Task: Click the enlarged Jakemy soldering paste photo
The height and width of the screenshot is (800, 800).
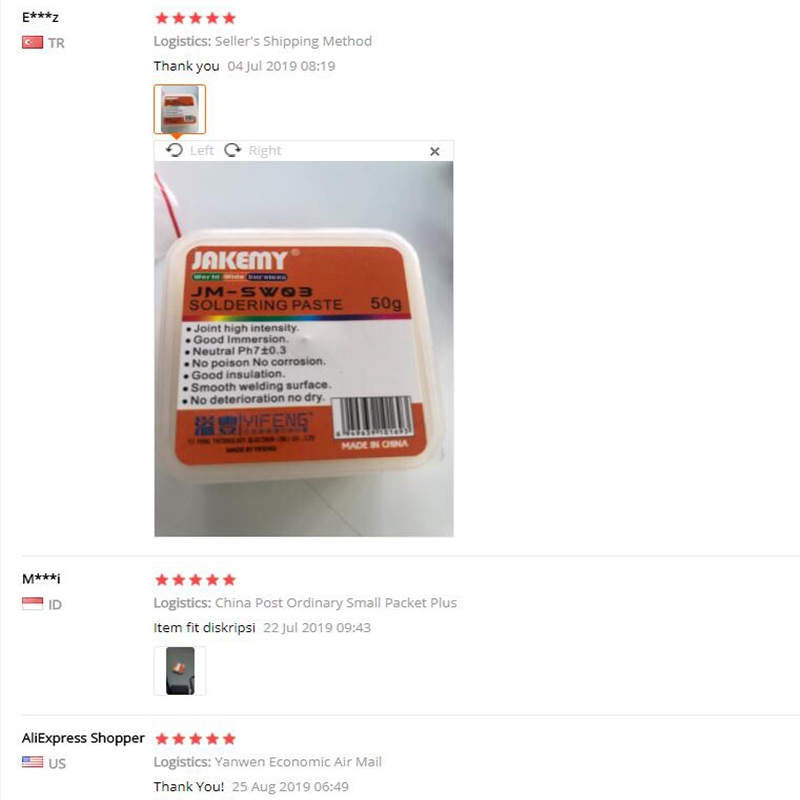Action: coord(304,348)
